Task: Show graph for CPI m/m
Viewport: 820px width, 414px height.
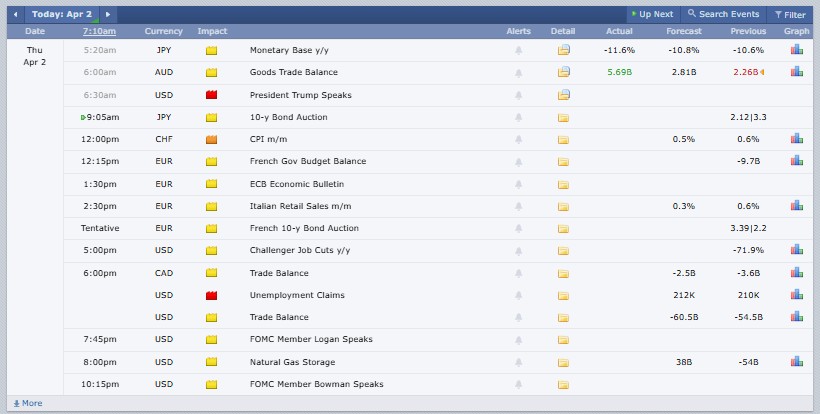Action: [x=797, y=139]
